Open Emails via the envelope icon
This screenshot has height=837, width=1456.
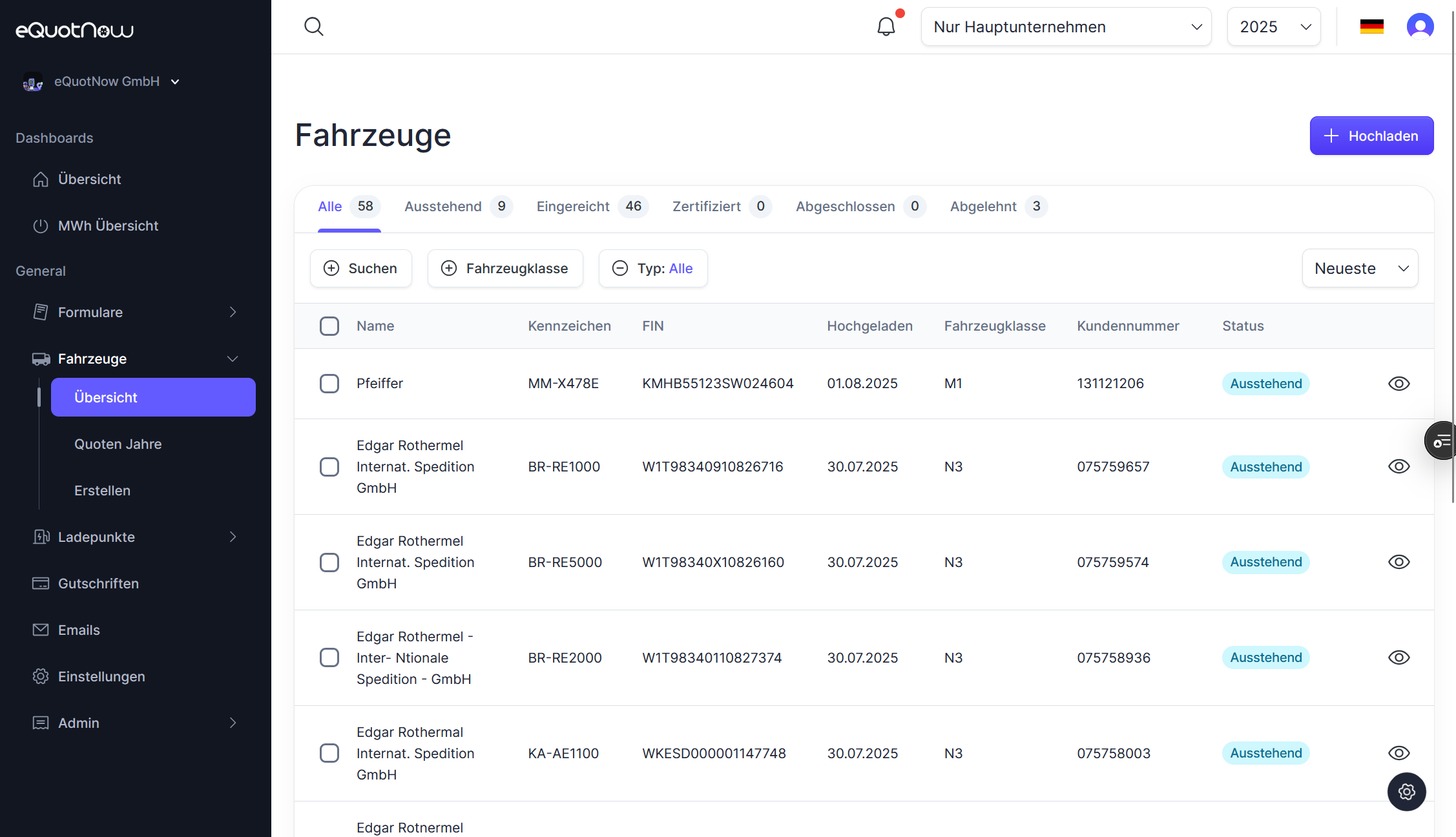[x=41, y=630]
